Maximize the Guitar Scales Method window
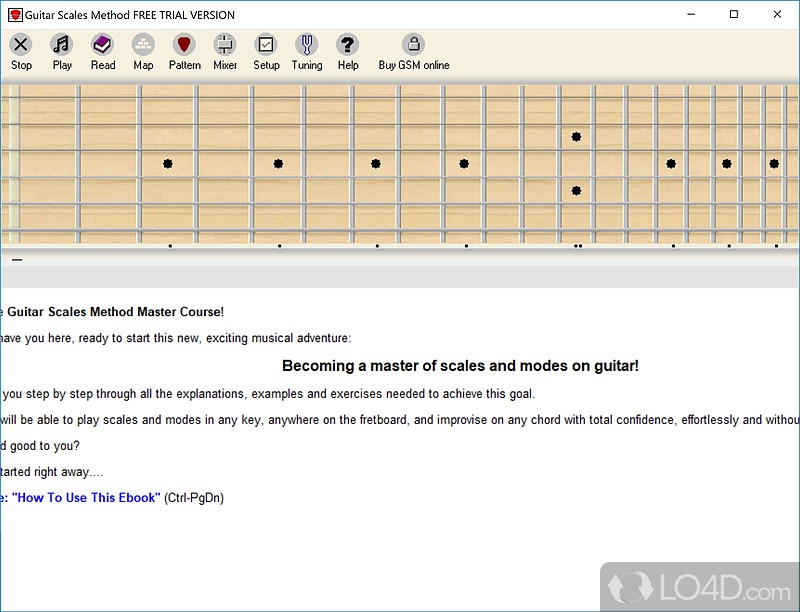 (x=734, y=14)
